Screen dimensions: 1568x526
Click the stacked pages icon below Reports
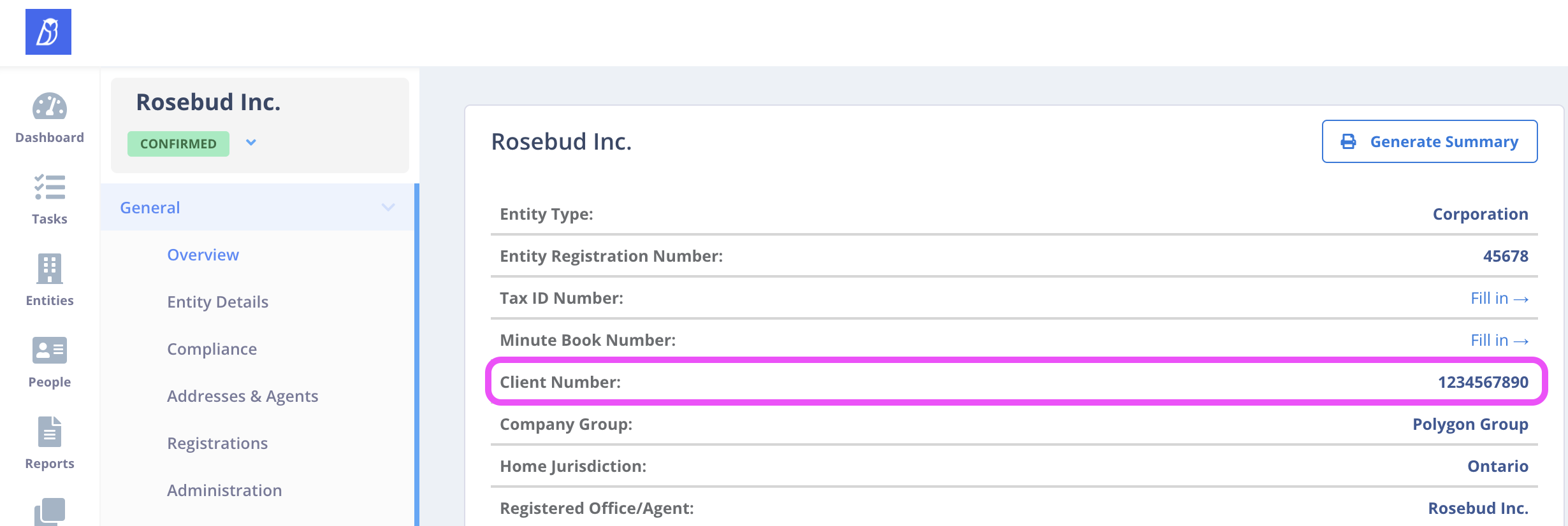point(50,511)
